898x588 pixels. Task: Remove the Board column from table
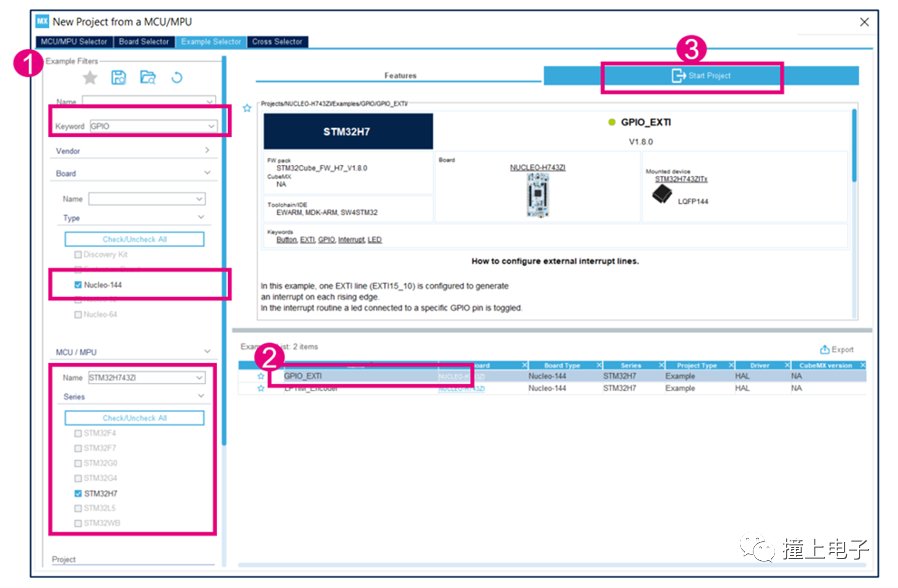pyautogui.click(x=525, y=365)
